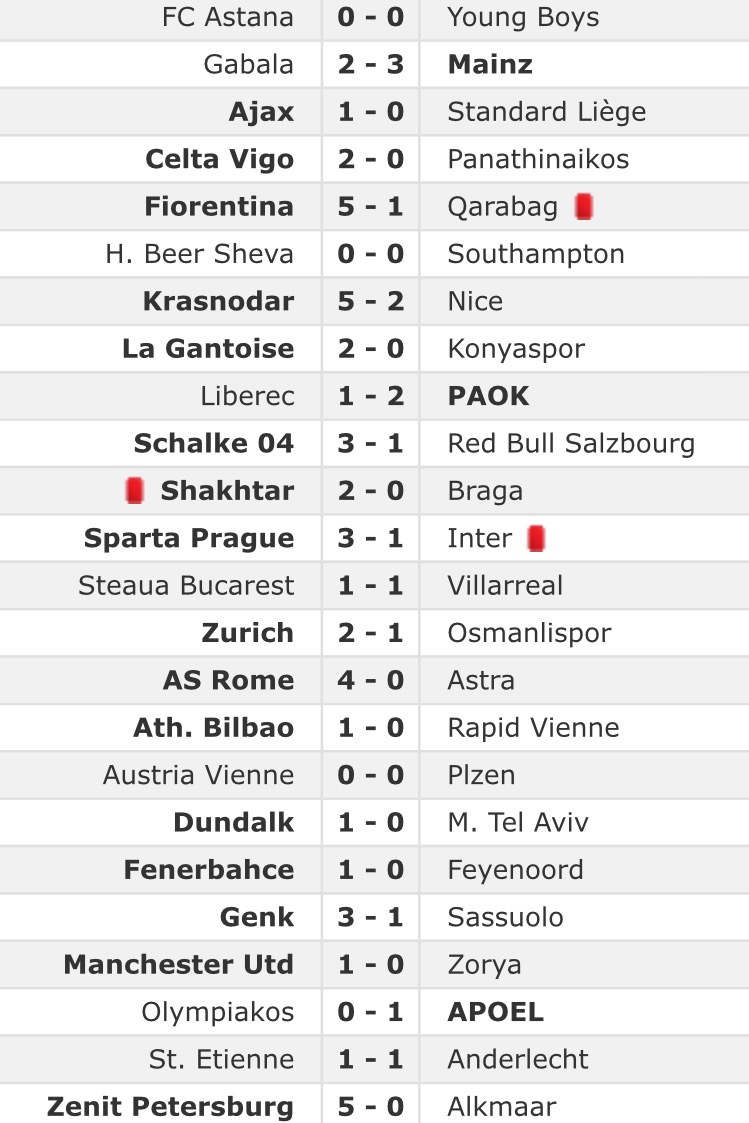Open the Steaua Bucarest 1 - 1 score

371,585
